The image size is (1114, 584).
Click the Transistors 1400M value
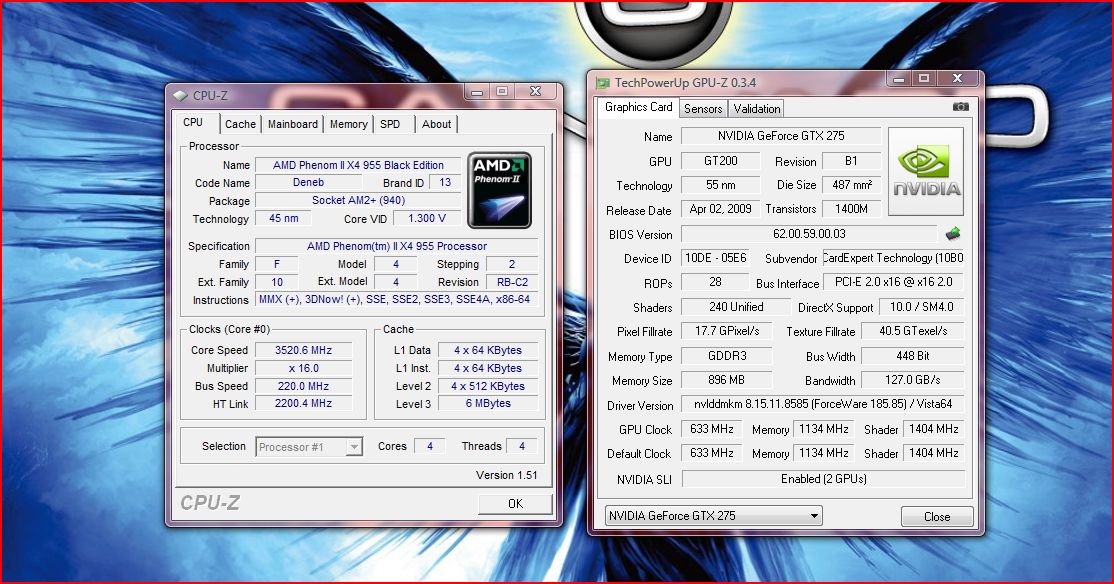(852, 209)
